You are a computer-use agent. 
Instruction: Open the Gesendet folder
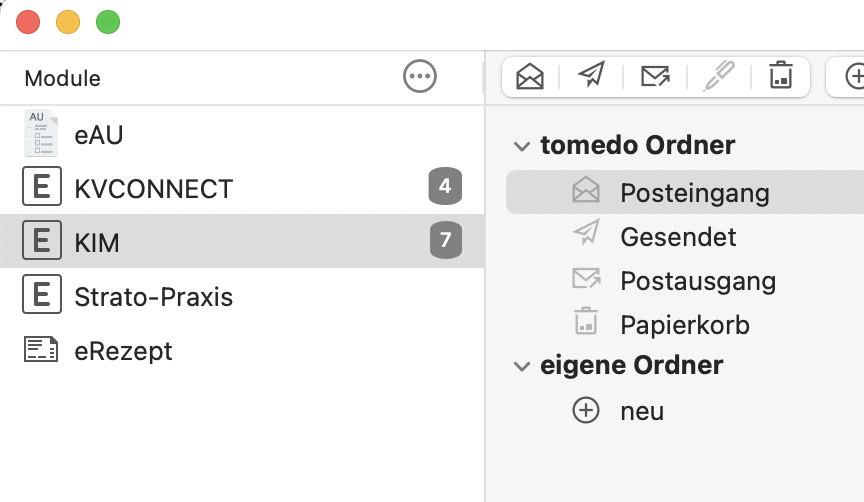[685, 236]
